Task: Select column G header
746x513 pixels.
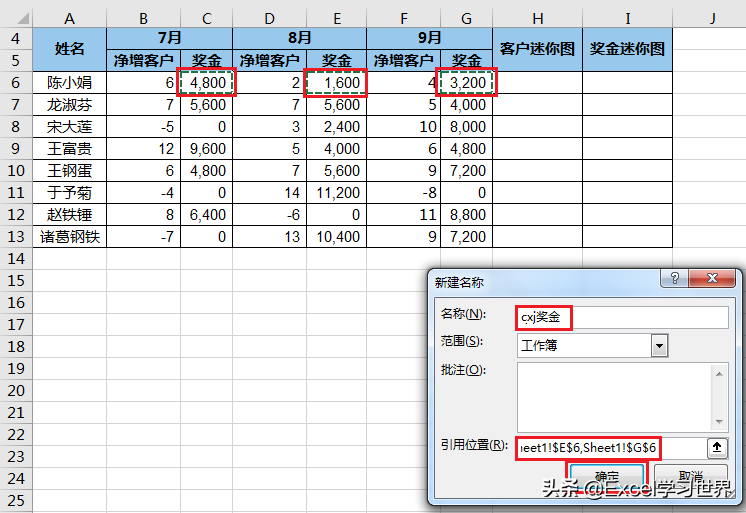Action: pyautogui.click(x=466, y=19)
